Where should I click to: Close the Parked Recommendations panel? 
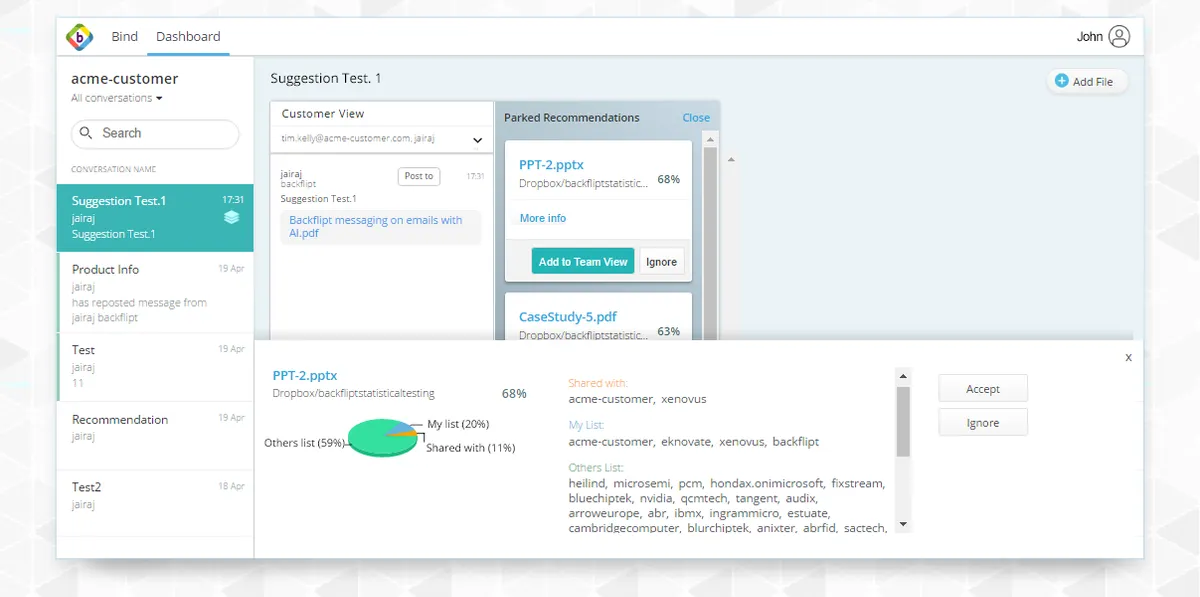[696, 117]
